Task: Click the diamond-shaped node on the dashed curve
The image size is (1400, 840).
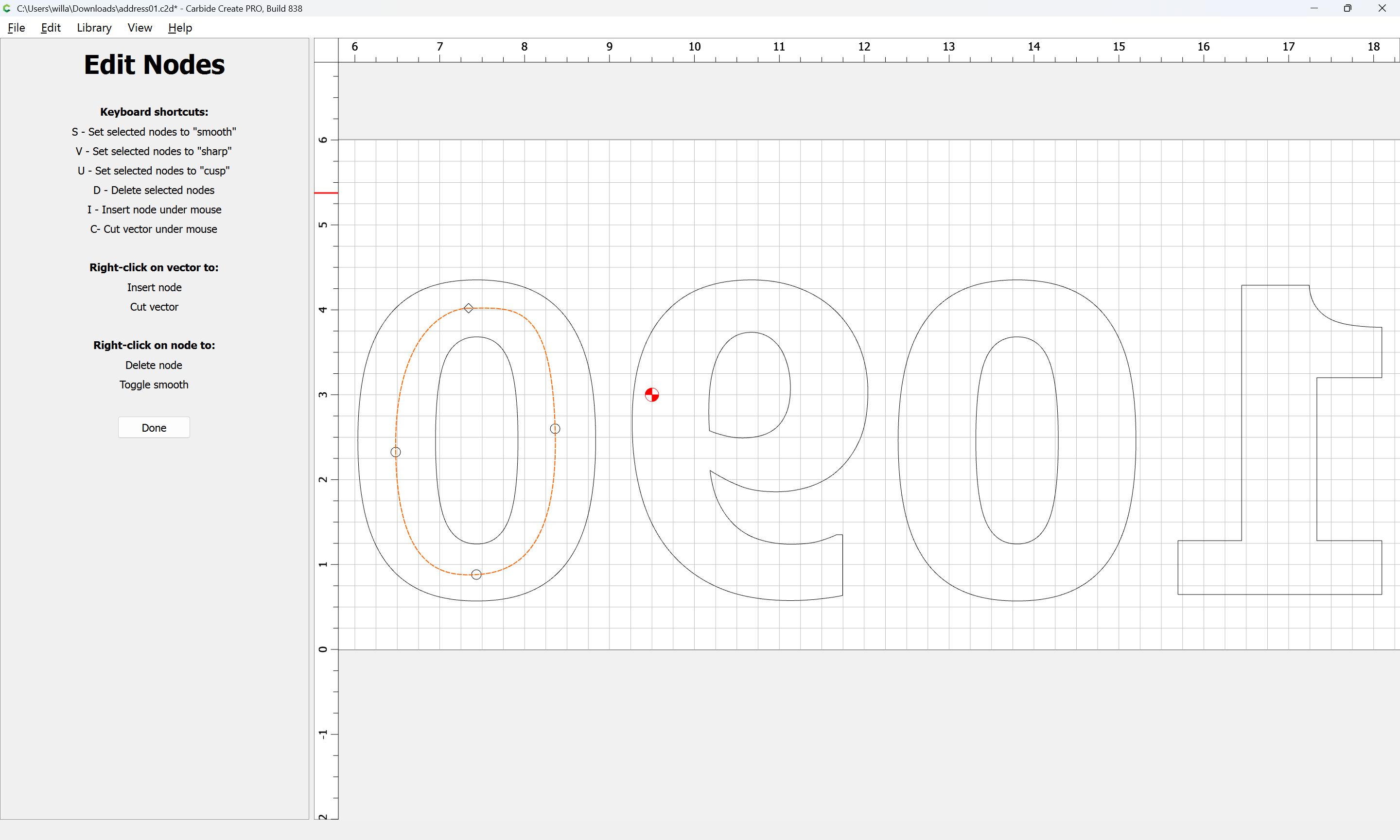Action: tap(469, 308)
